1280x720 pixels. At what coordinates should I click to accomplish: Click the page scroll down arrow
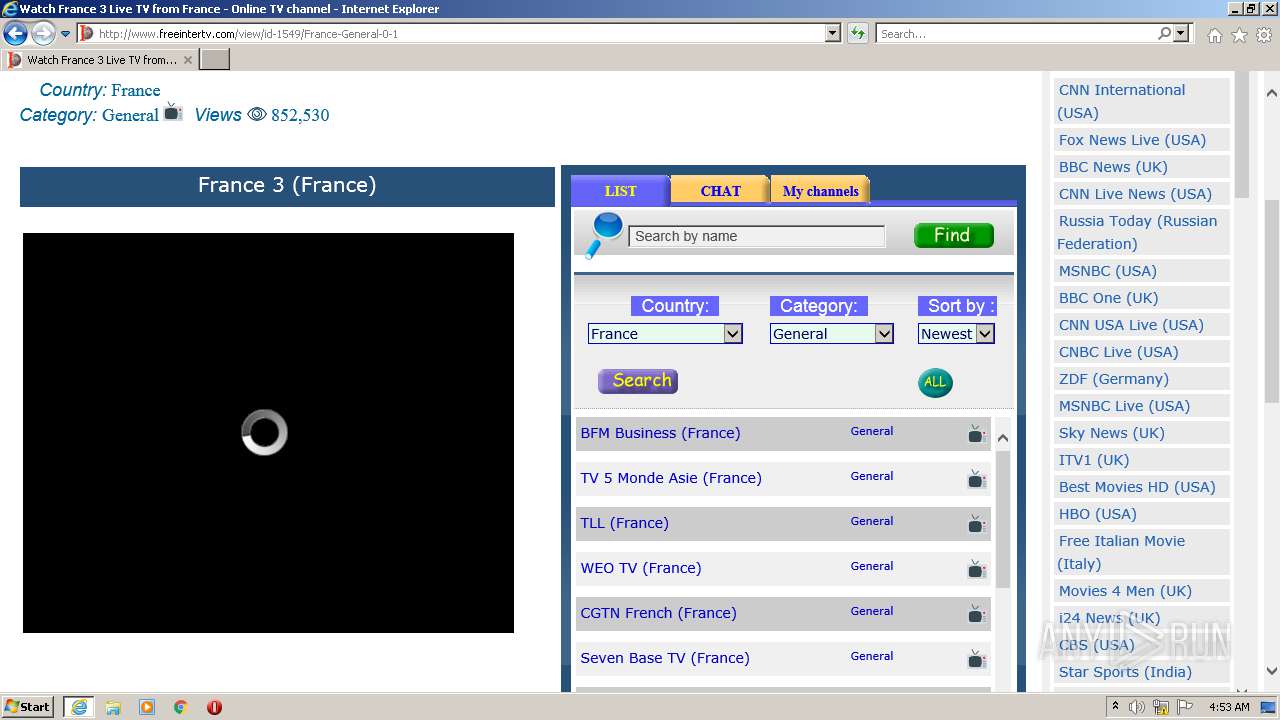click(1271, 672)
